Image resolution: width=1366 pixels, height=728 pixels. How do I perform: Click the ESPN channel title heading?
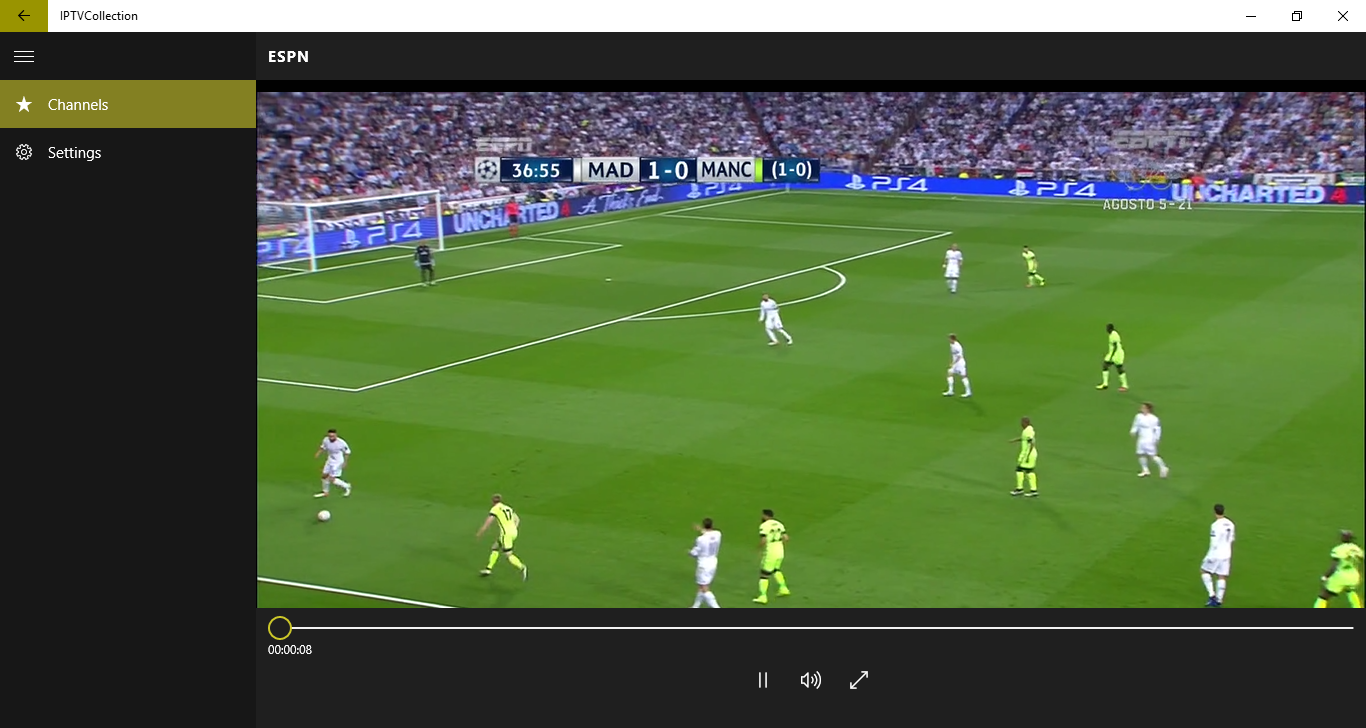[x=288, y=57]
